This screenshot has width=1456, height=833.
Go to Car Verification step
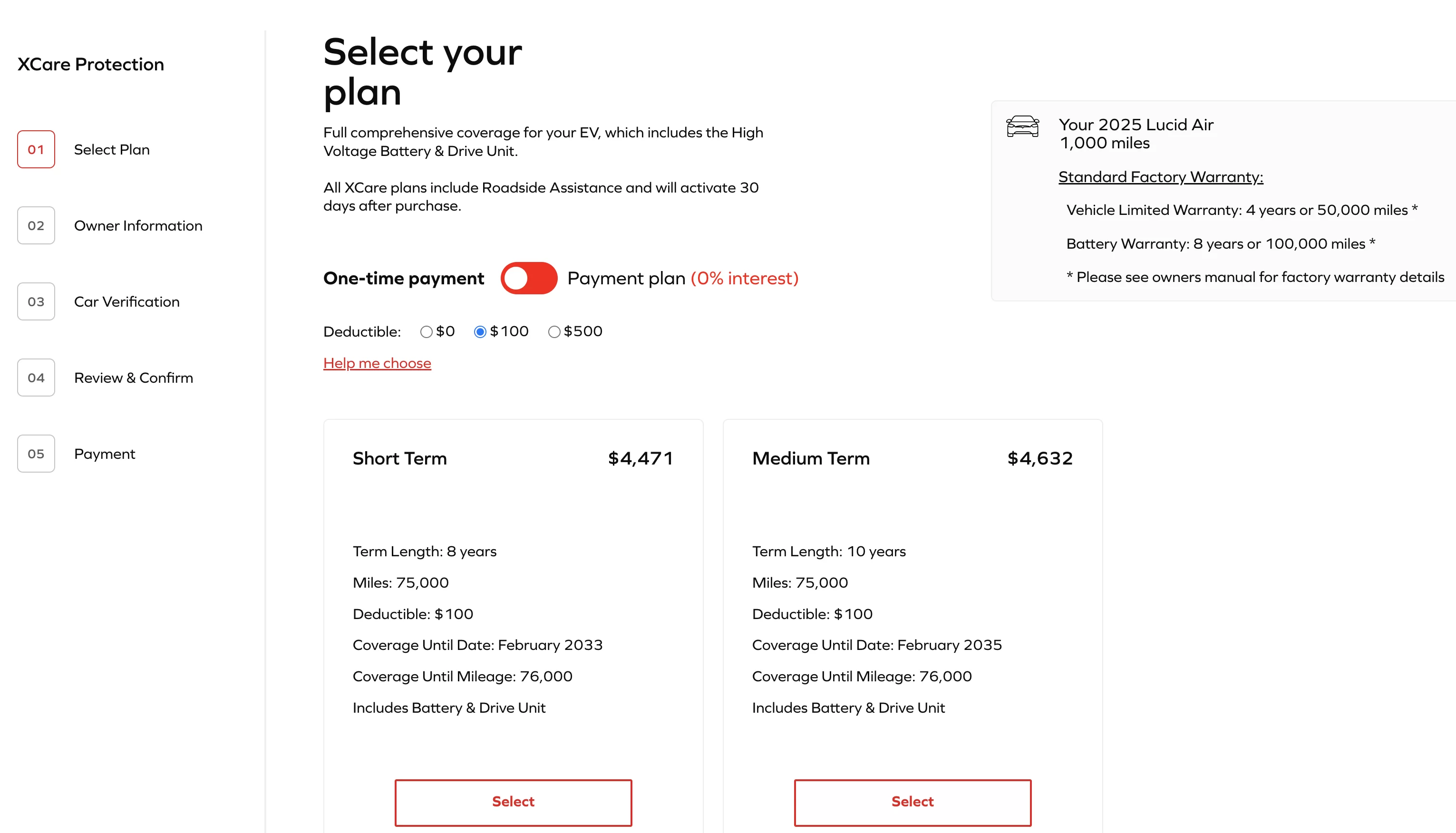pos(126,301)
